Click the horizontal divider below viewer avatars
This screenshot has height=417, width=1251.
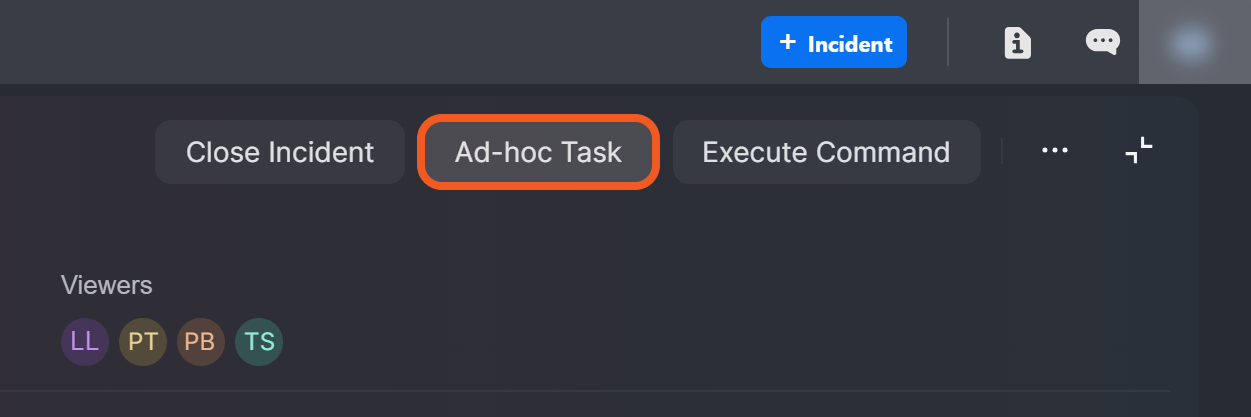[x=600, y=390]
